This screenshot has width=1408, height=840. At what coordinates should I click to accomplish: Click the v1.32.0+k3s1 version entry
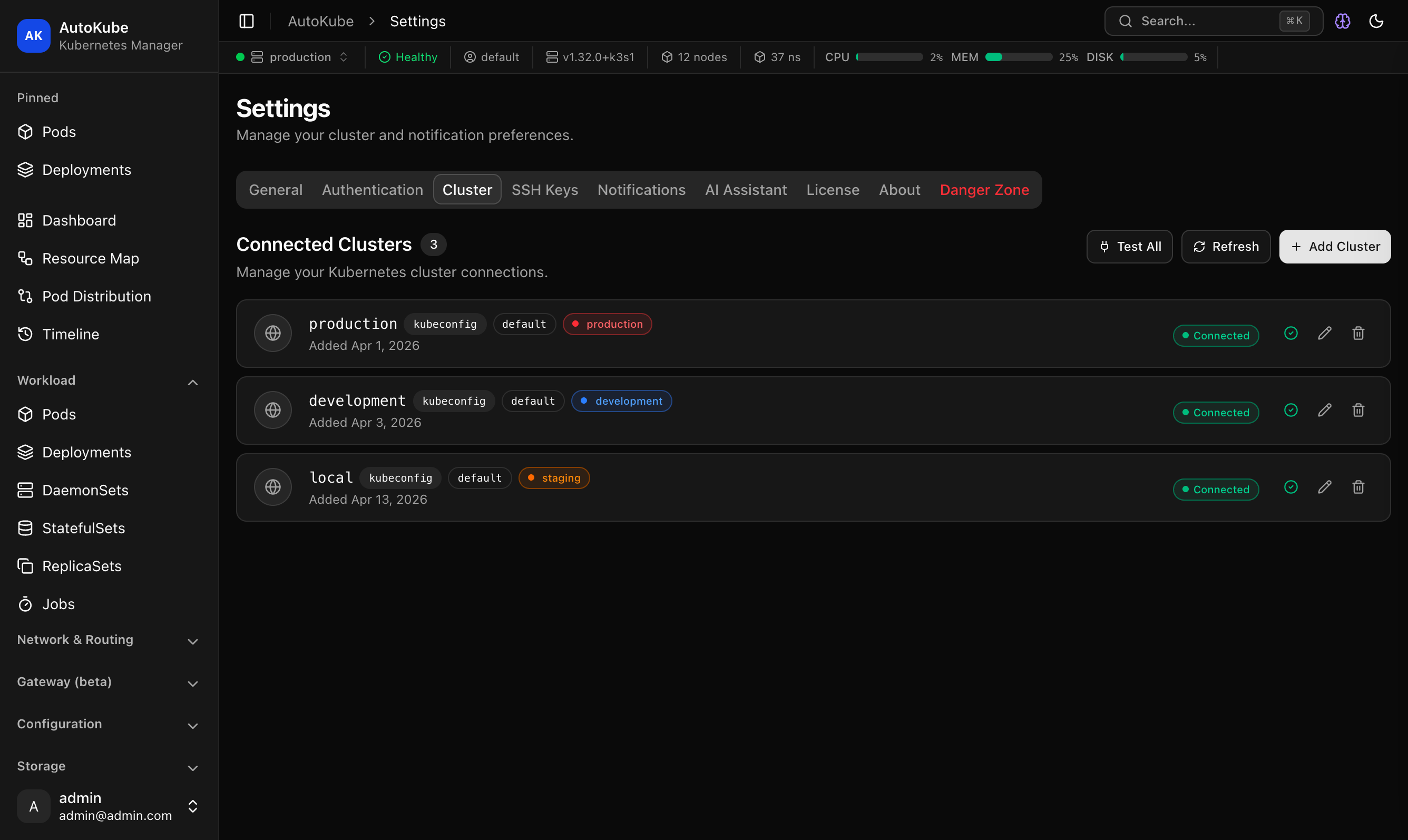590,57
